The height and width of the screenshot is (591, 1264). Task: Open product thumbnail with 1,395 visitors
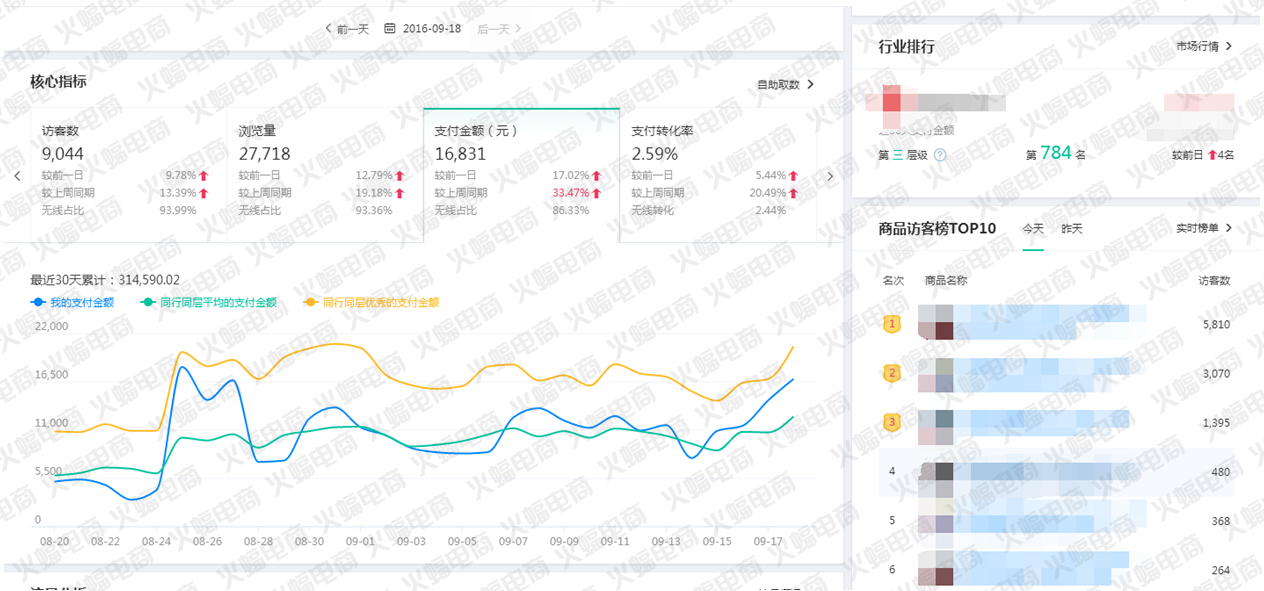tap(936, 427)
